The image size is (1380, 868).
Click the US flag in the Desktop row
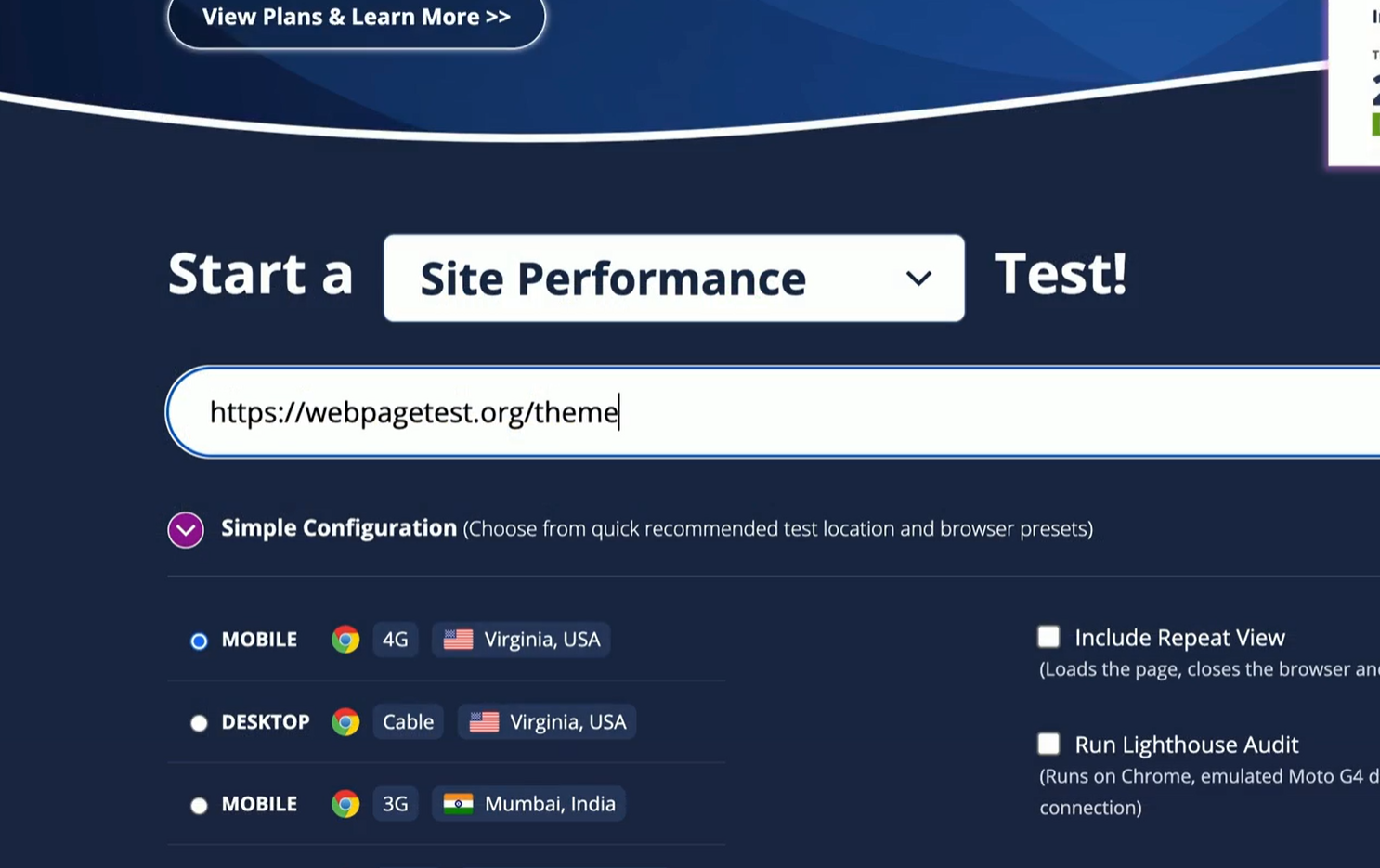point(483,721)
